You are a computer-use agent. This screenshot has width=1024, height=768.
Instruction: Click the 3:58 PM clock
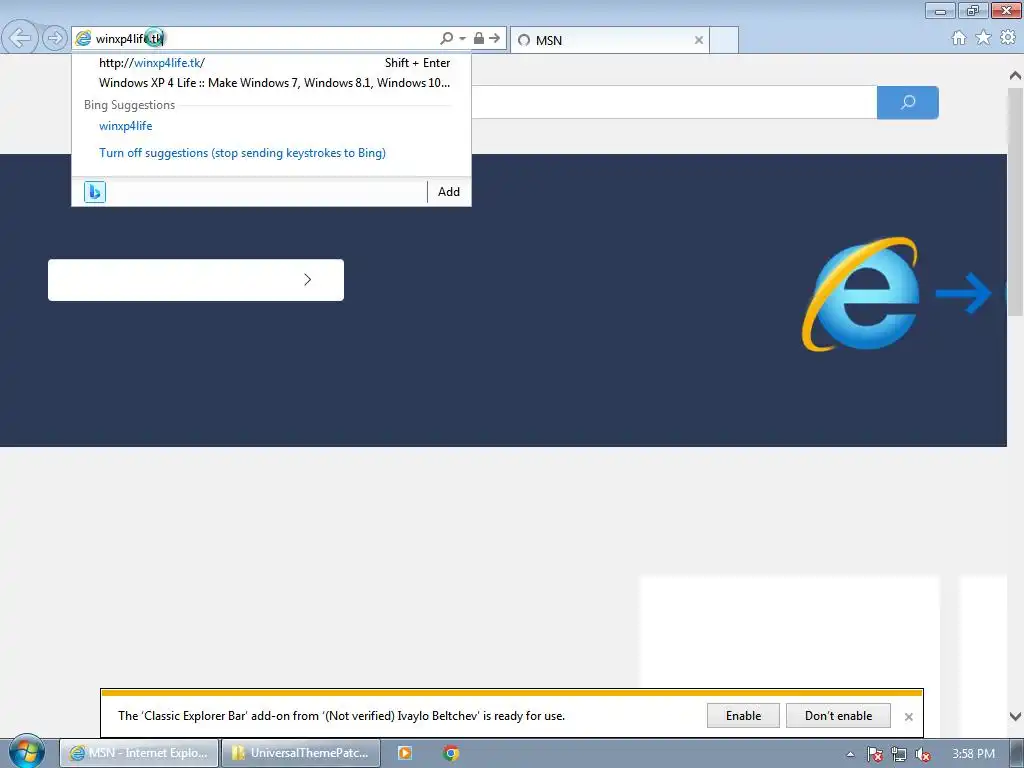[973, 754]
